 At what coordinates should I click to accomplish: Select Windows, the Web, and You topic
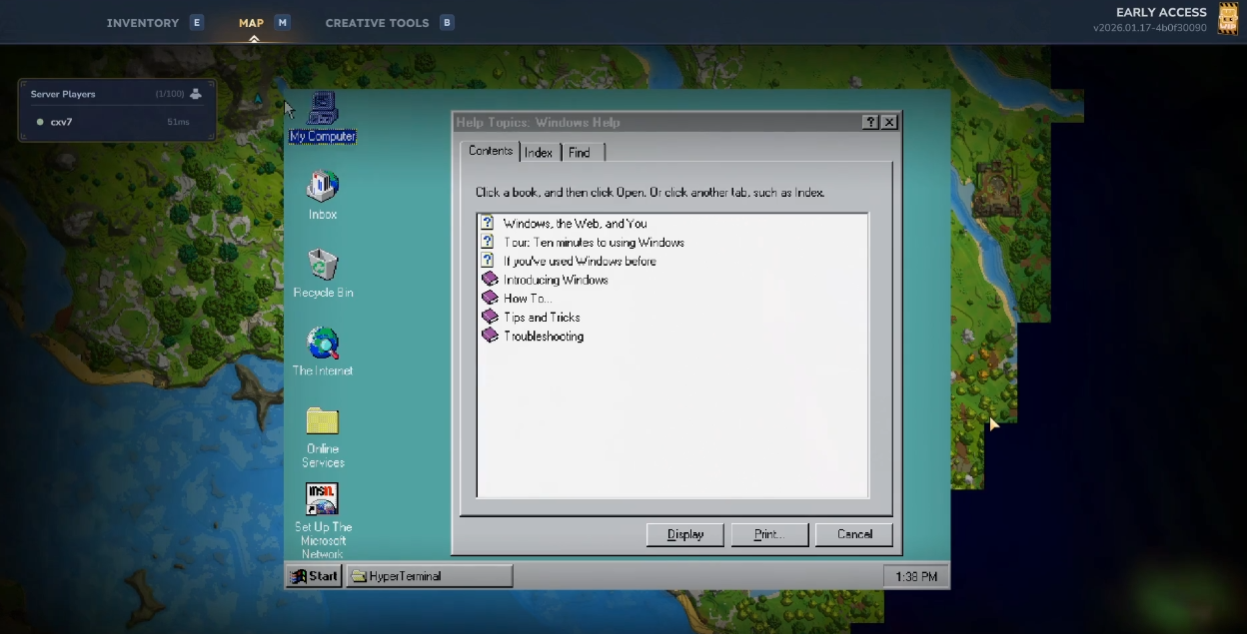click(574, 224)
